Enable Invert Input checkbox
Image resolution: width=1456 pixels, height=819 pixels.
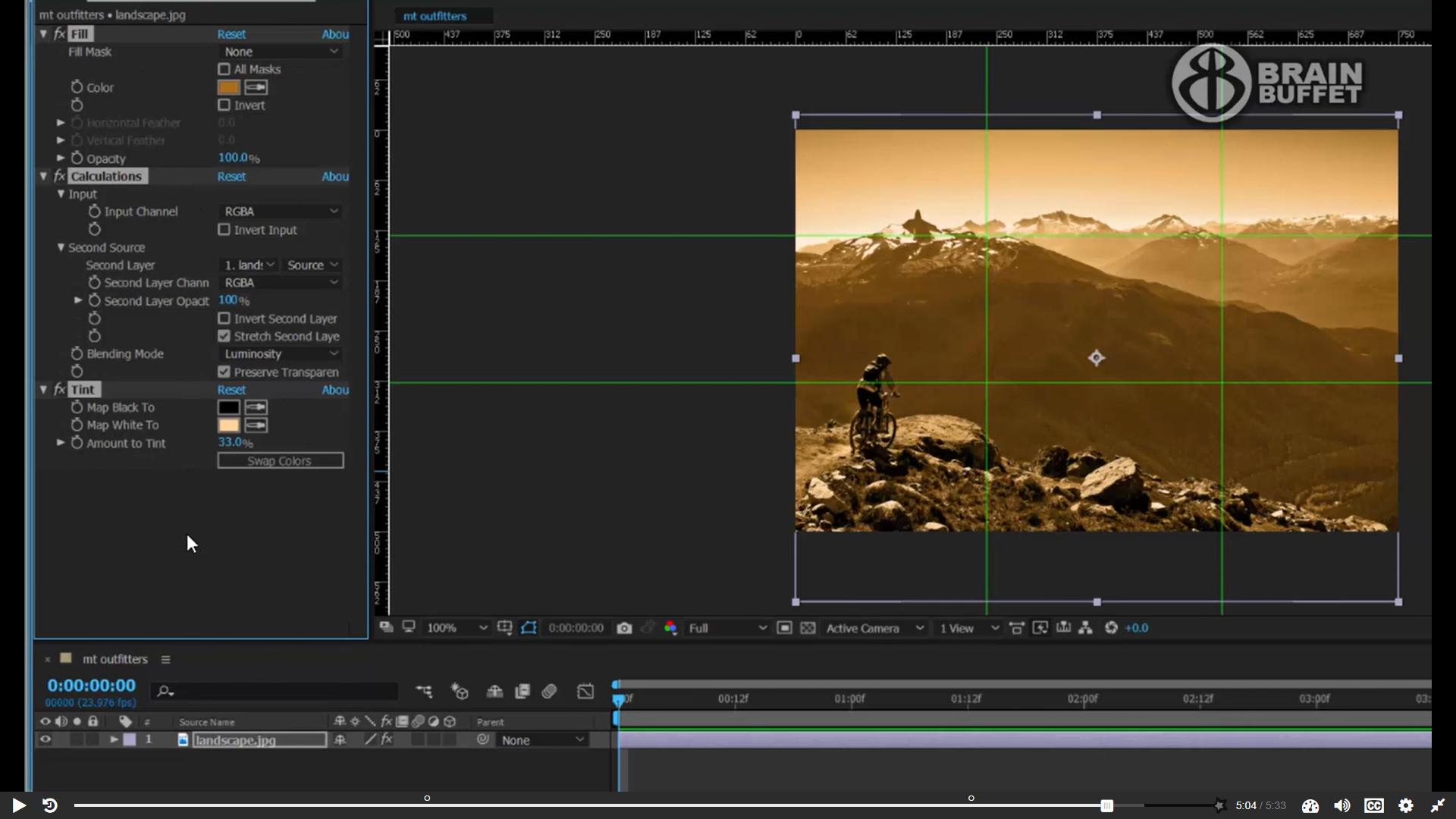pyautogui.click(x=224, y=230)
